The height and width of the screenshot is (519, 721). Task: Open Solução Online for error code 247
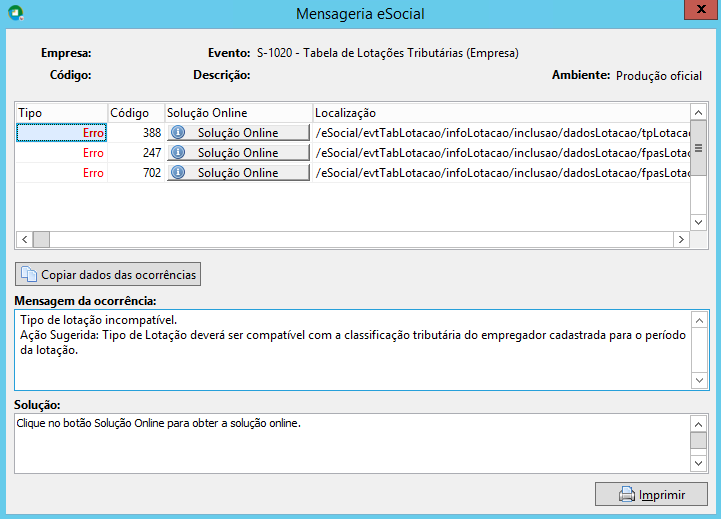pos(238,153)
